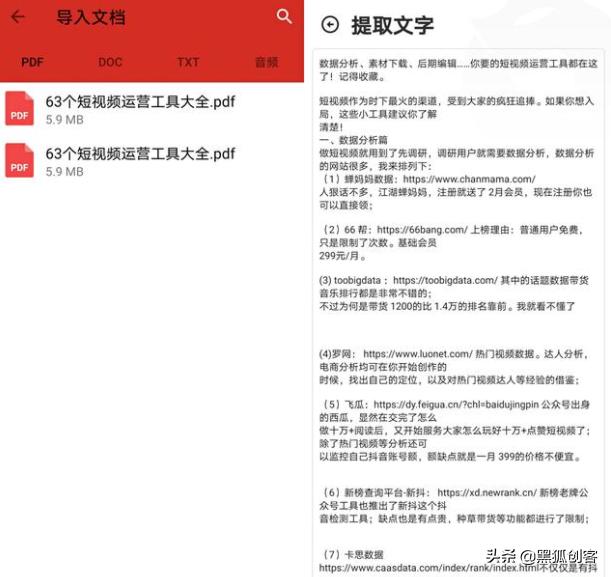Click the 提取文字 page title
Screen dimensions: 611x577
pos(392,25)
